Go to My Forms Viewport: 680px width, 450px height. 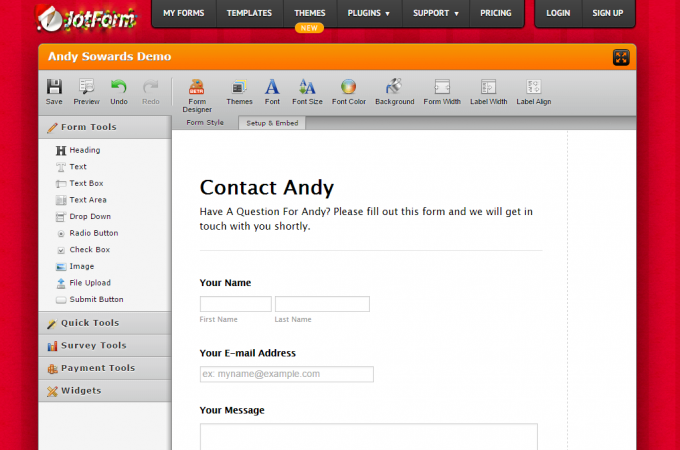pos(183,13)
